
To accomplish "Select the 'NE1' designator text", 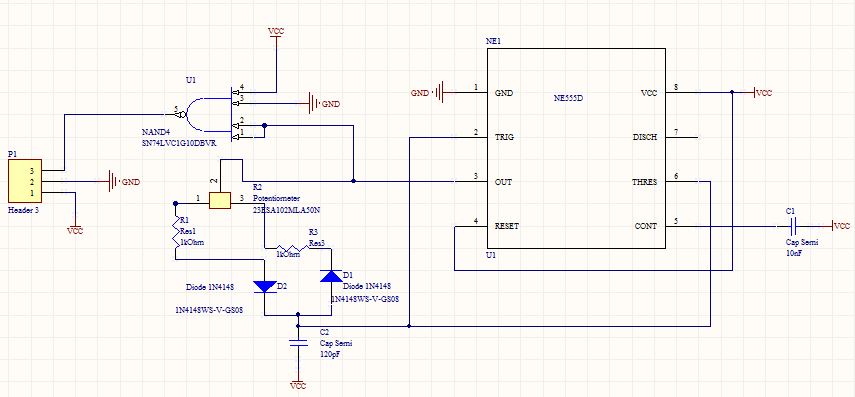I will click(493, 42).
